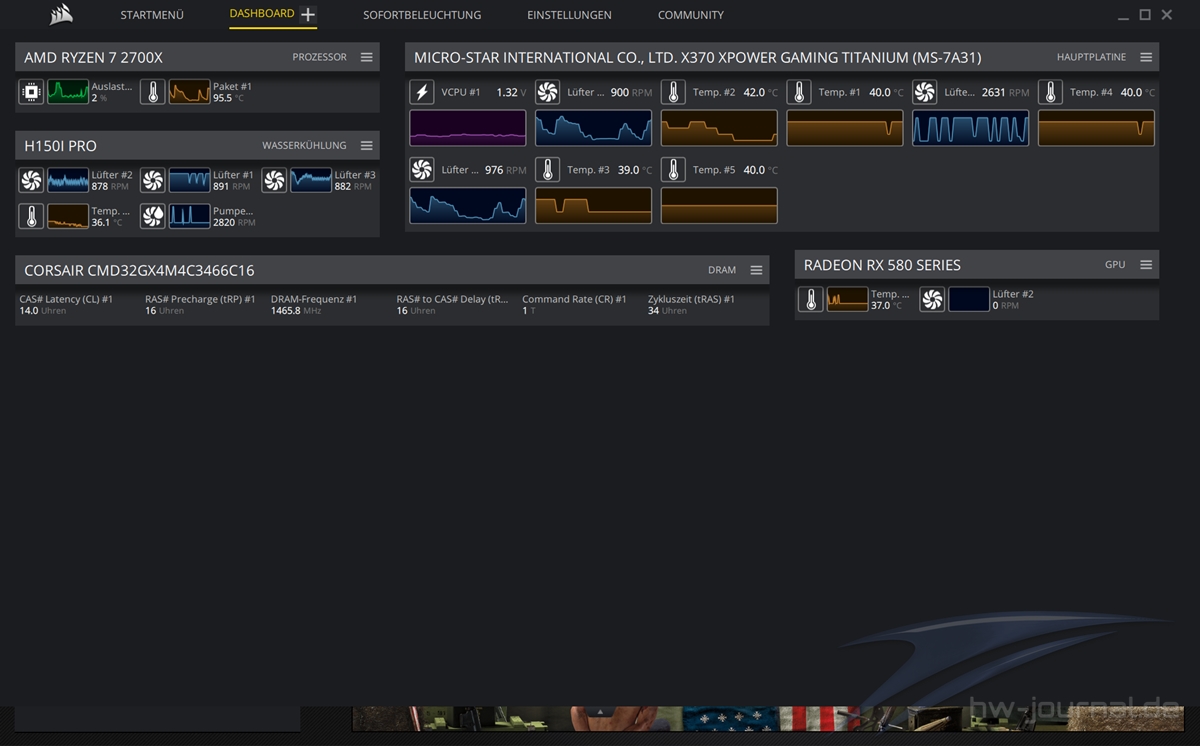Click the Paket #1 95.5 °C reading
This screenshot has height=746, width=1200.
click(229, 98)
